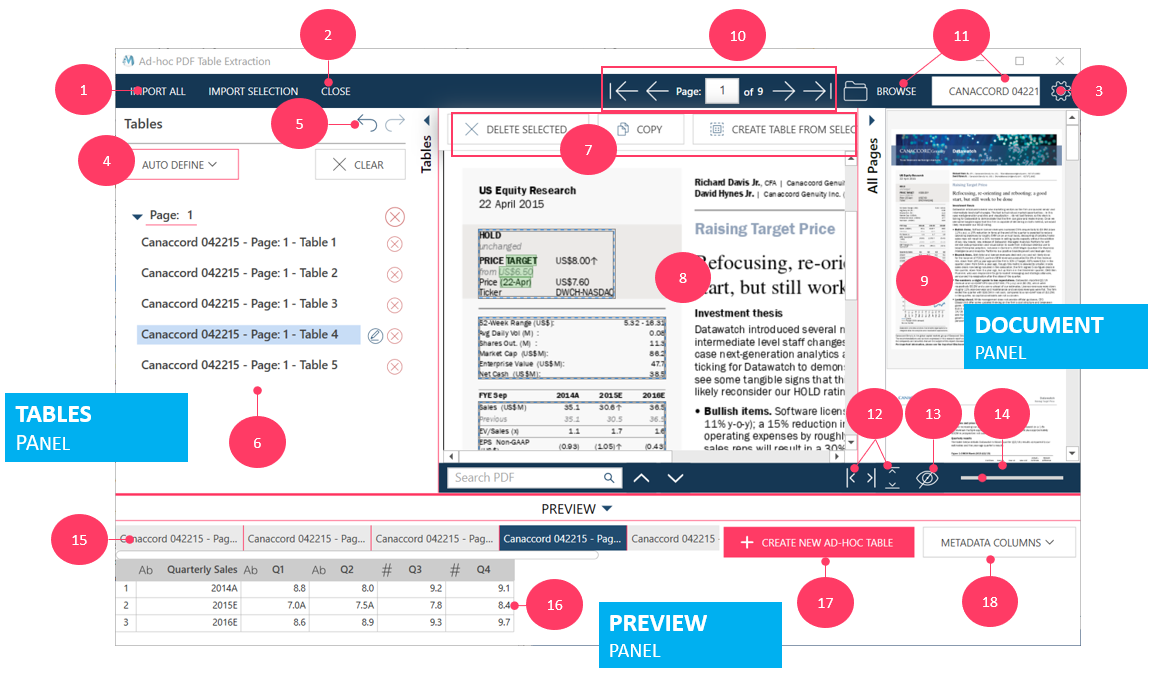Click Import All
This screenshot has height=677, width=1156.
(x=158, y=91)
